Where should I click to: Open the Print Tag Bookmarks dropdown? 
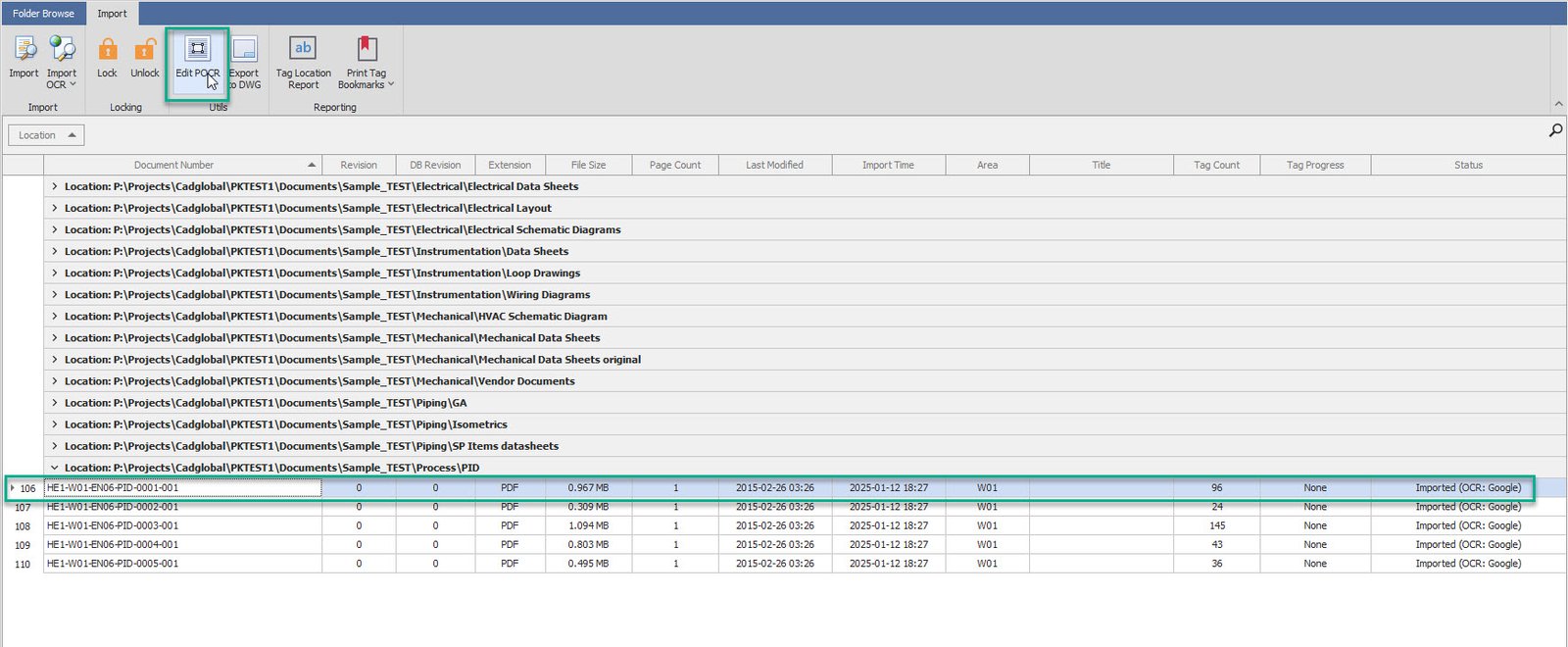tap(366, 63)
